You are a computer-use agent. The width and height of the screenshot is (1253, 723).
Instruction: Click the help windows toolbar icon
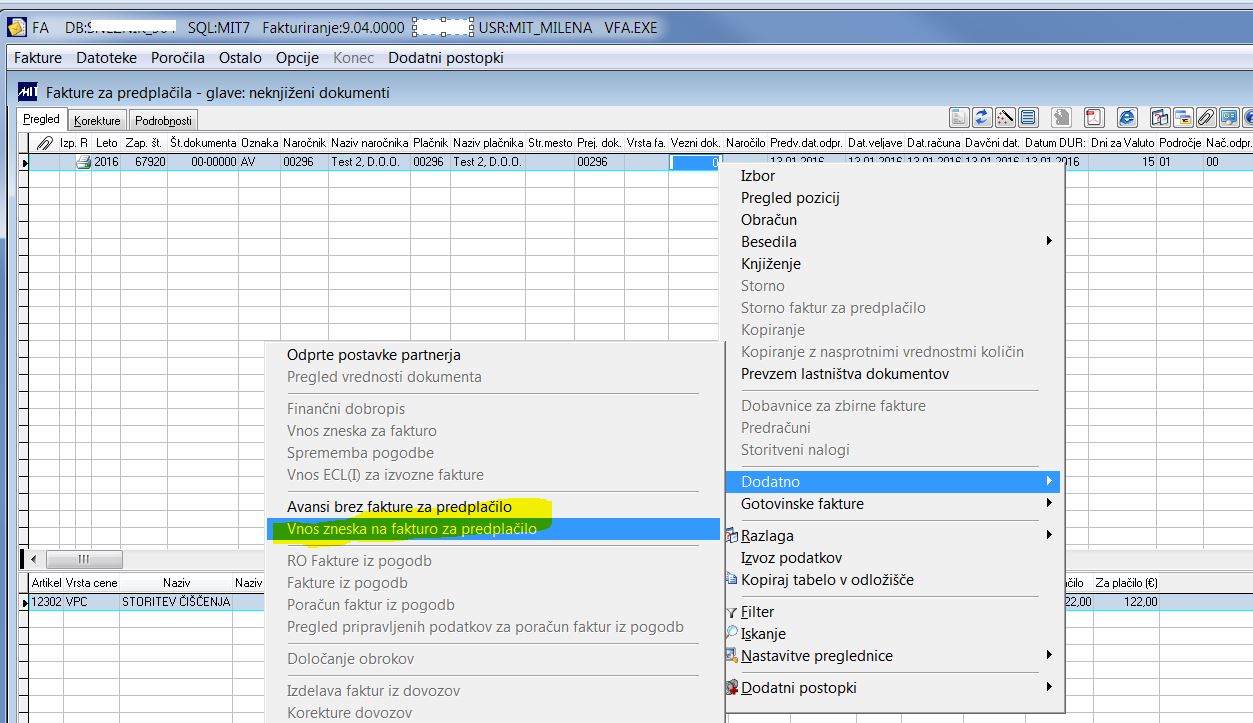1160,117
